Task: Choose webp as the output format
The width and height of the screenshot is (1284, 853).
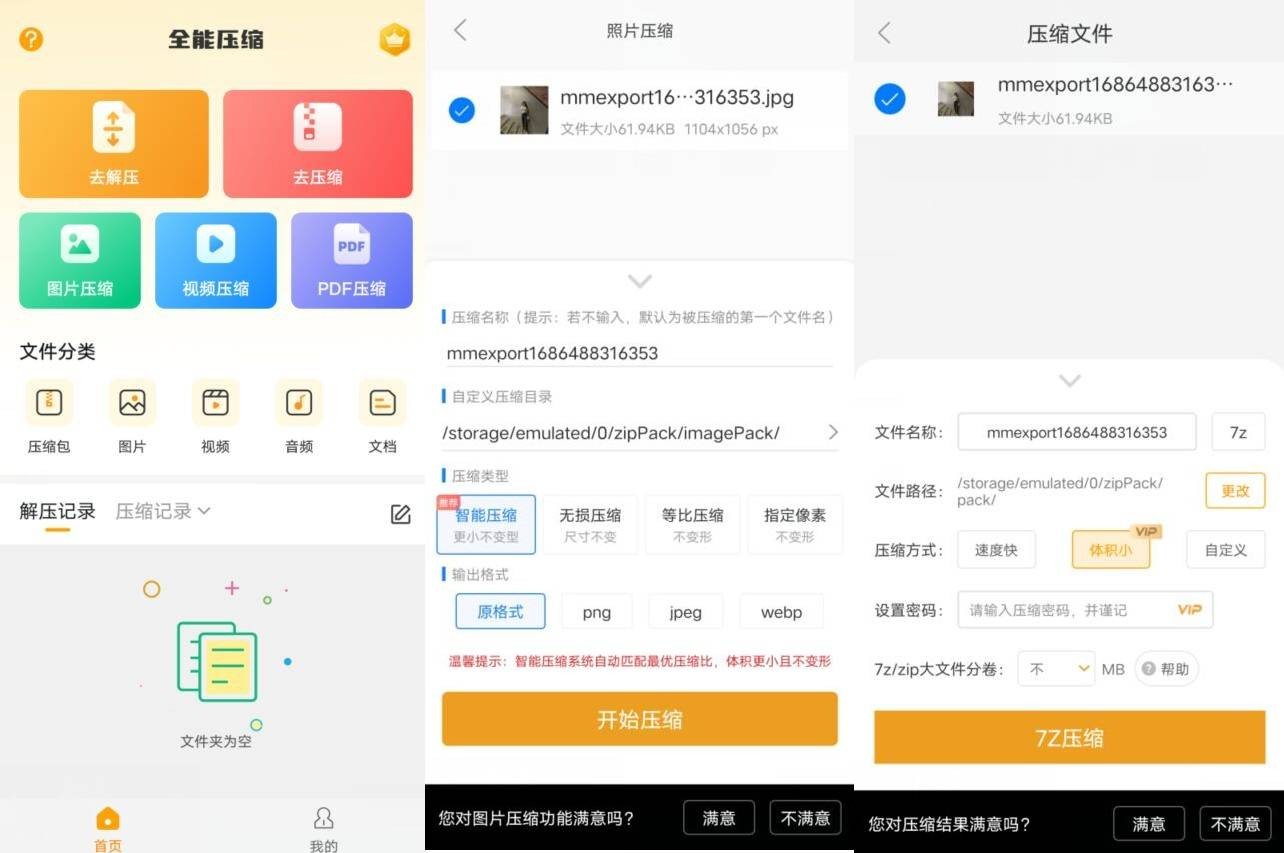Action: (781, 612)
